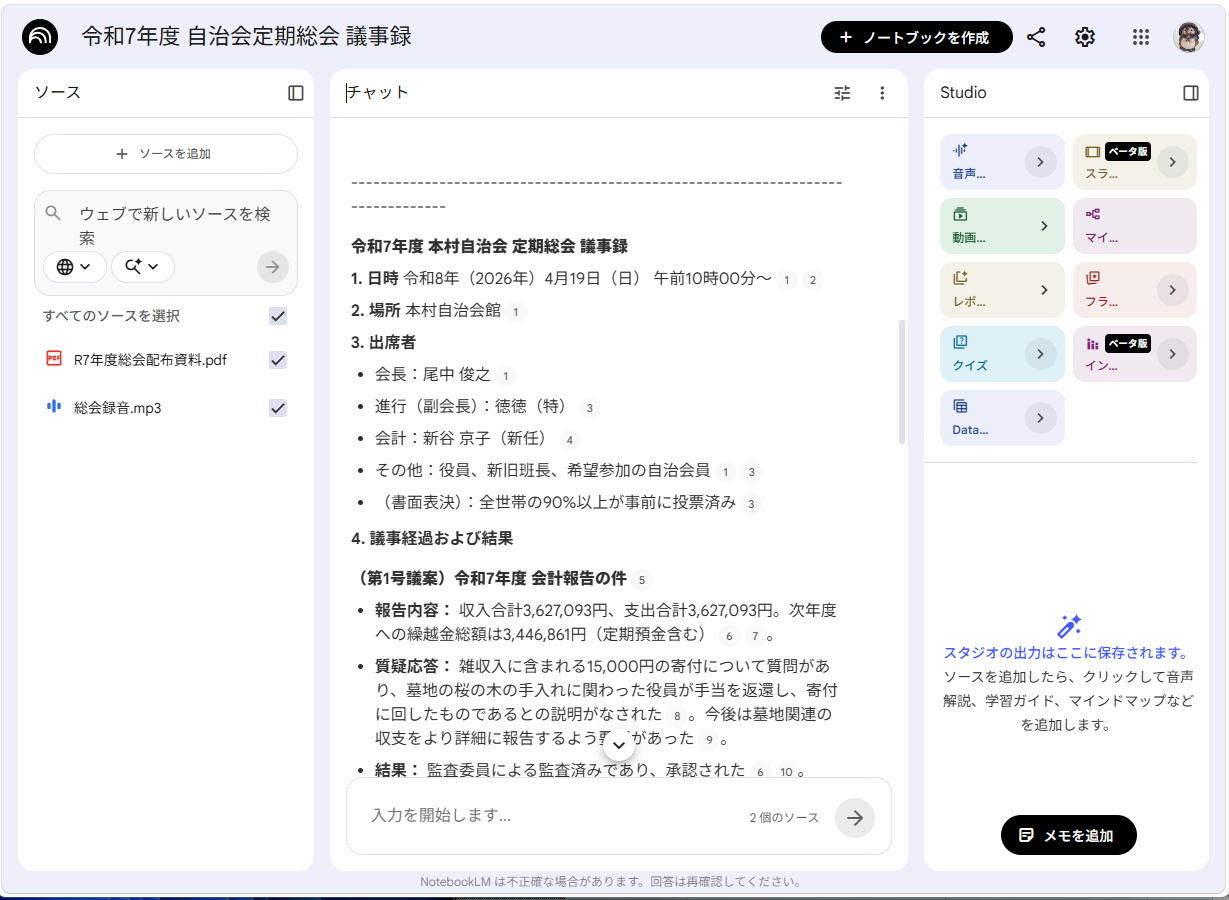Viewport: 1229px width, 900px height.
Task: Click ソースを追加 button
Action: click(x=166, y=154)
